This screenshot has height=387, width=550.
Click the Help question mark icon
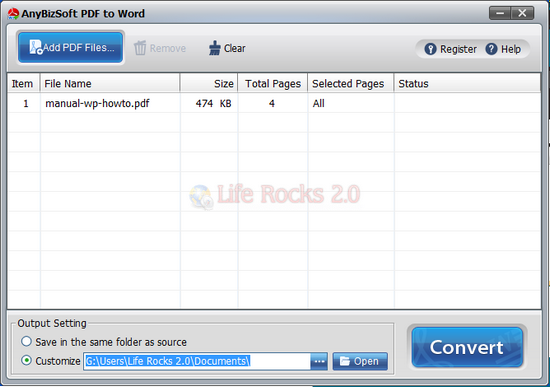[x=491, y=49]
